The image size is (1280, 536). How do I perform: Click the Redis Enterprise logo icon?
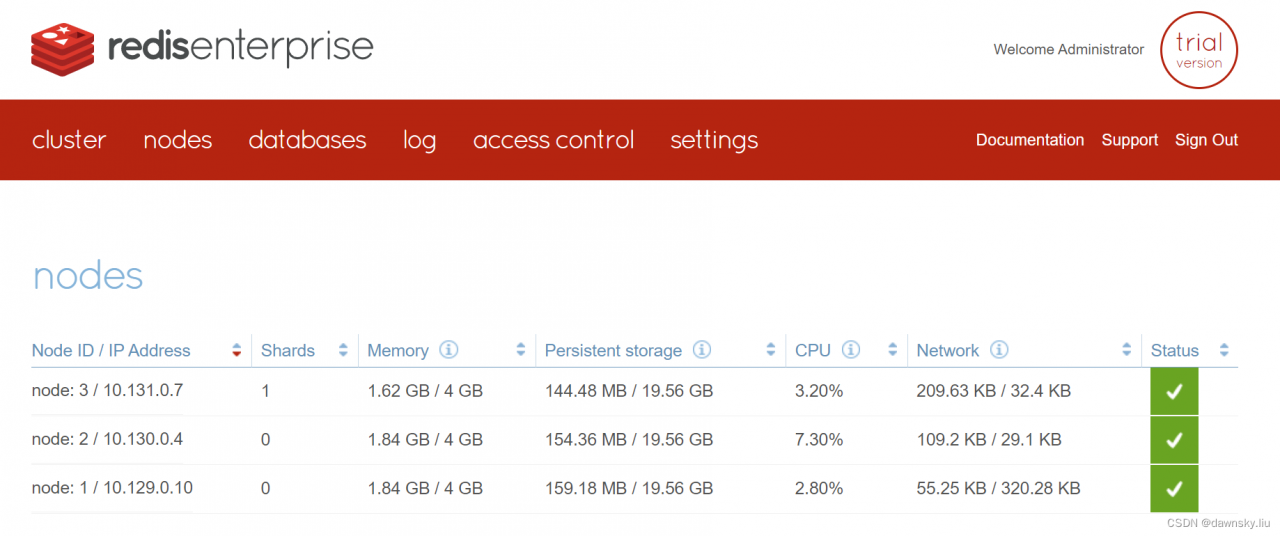(x=62, y=50)
